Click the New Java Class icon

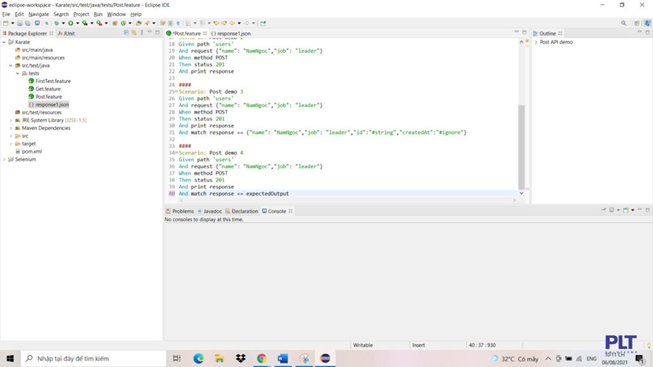click(123, 23)
